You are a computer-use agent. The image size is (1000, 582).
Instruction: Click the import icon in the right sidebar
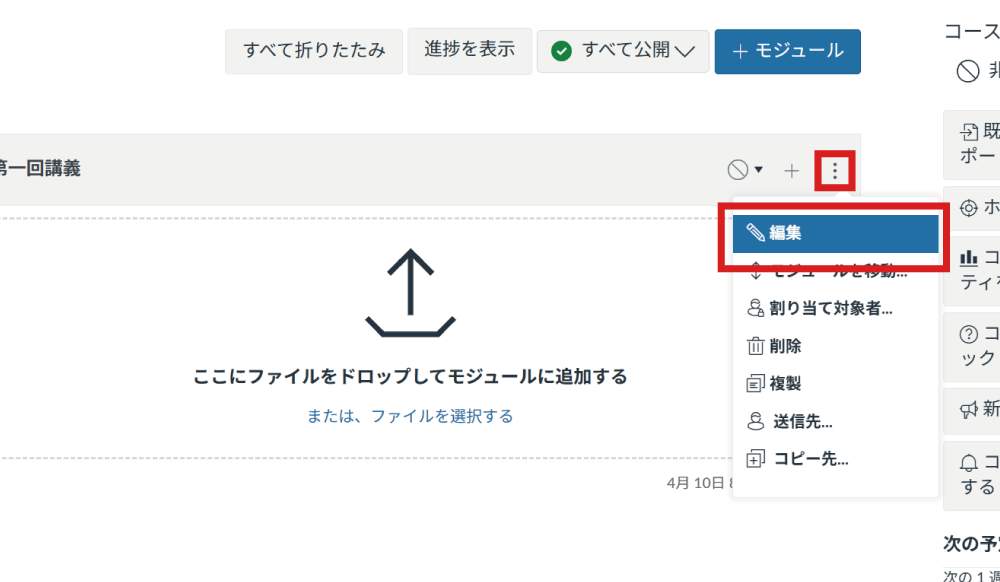coord(968,132)
